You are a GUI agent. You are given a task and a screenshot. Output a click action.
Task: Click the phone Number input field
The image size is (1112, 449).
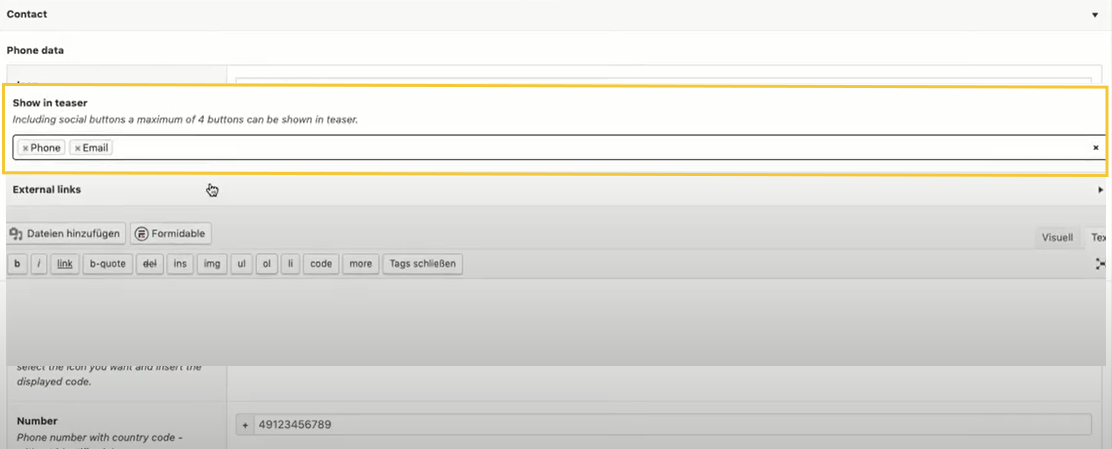point(671,425)
